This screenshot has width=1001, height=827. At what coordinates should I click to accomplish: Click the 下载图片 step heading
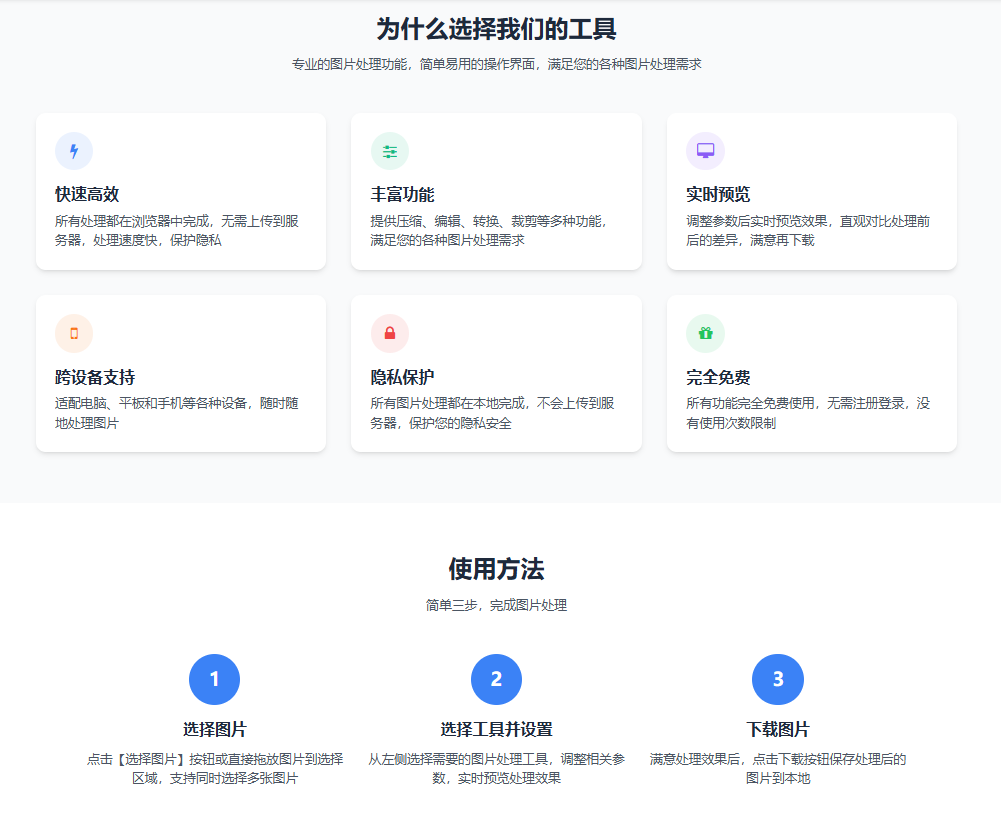[778, 729]
